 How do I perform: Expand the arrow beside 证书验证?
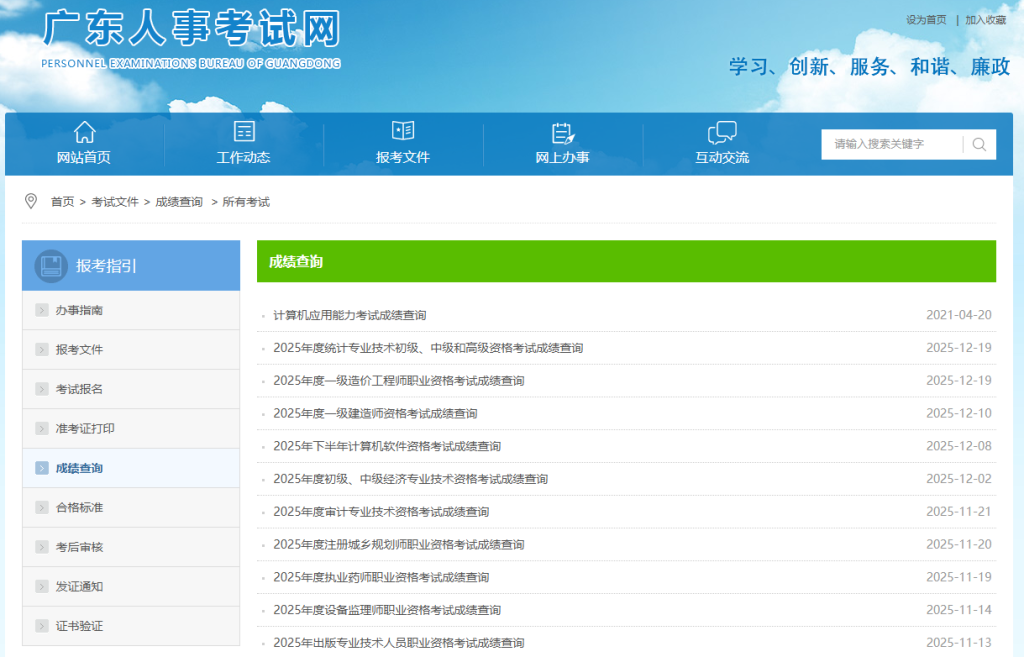(x=40, y=625)
